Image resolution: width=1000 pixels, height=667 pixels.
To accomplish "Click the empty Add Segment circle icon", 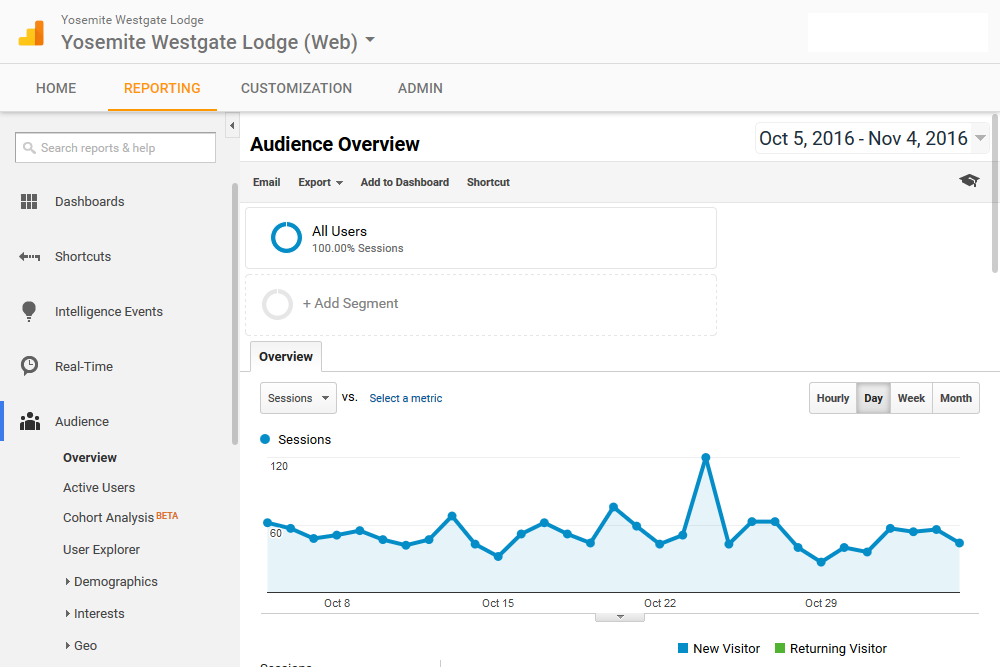I will [x=277, y=304].
